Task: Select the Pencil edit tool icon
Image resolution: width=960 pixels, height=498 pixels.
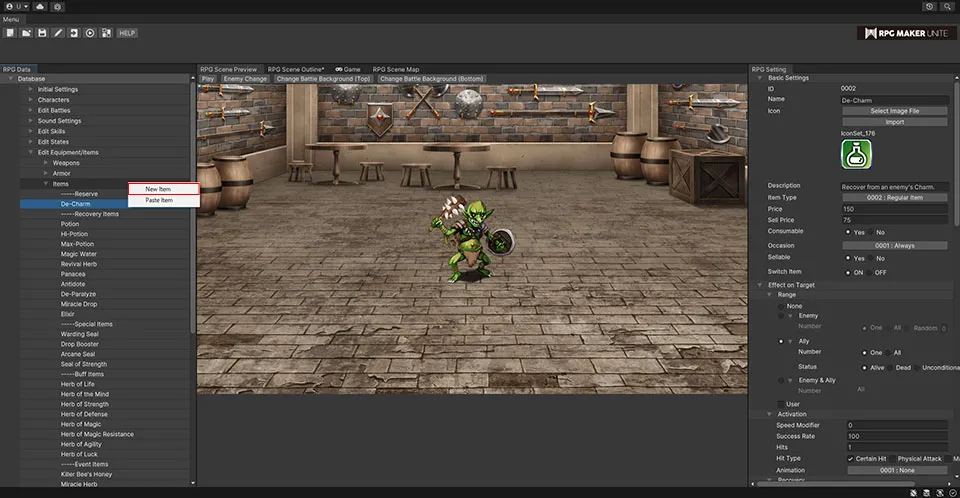Action: point(58,33)
